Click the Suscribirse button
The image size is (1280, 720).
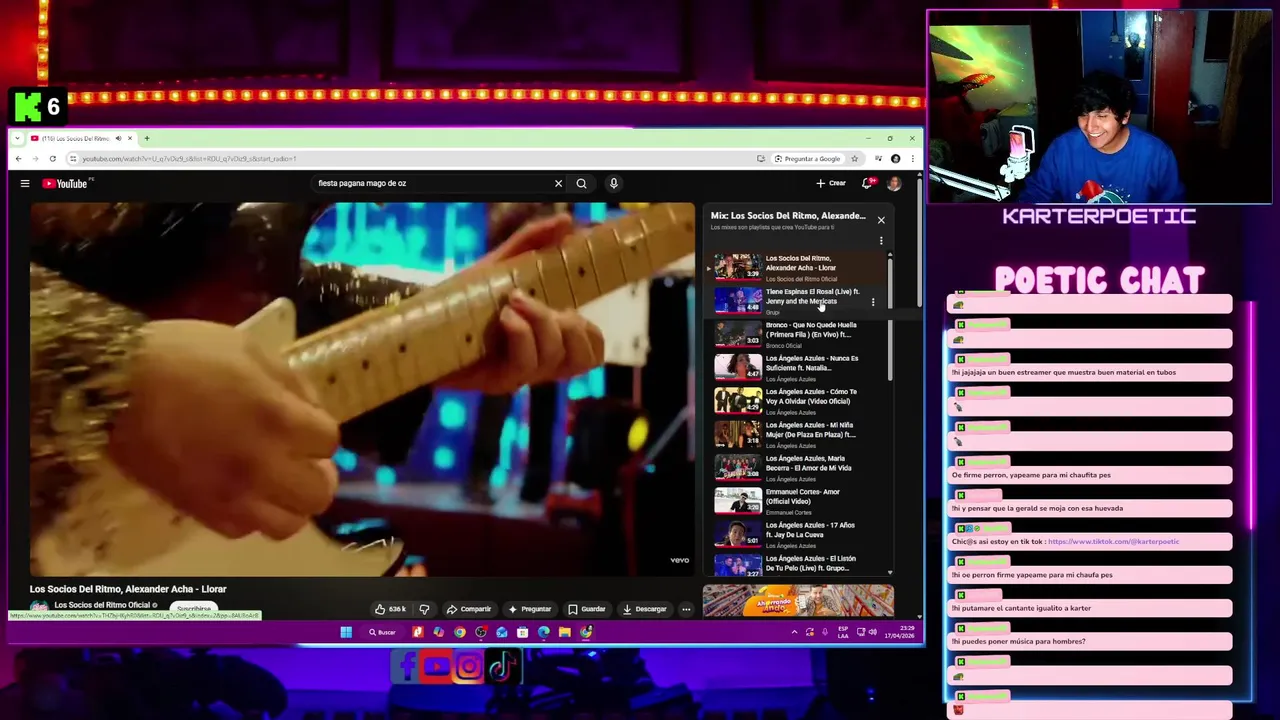[194, 608]
